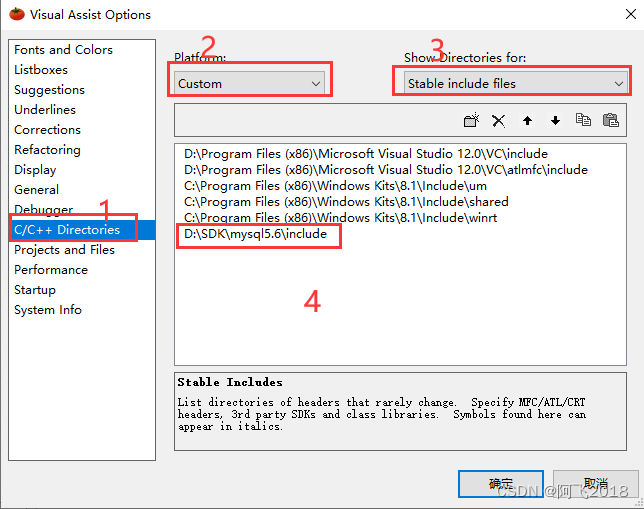The height and width of the screenshot is (509, 644).
Task: Open the Show Directories for dropdown
Action: (516, 83)
